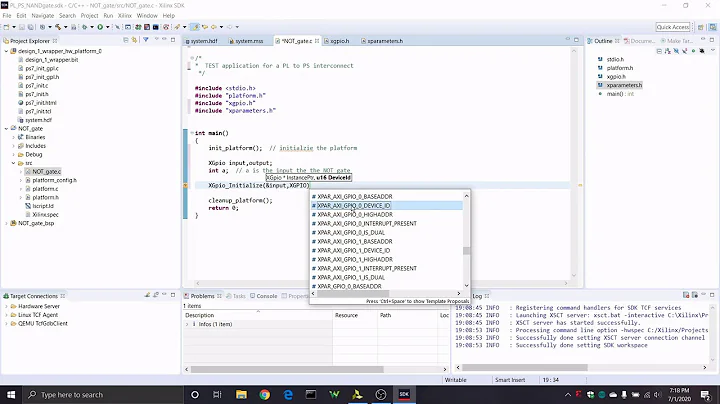The width and height of the screenshot is (720, 404).
Task: Click the green Run toolbar icon
Action: pos(100,27)
